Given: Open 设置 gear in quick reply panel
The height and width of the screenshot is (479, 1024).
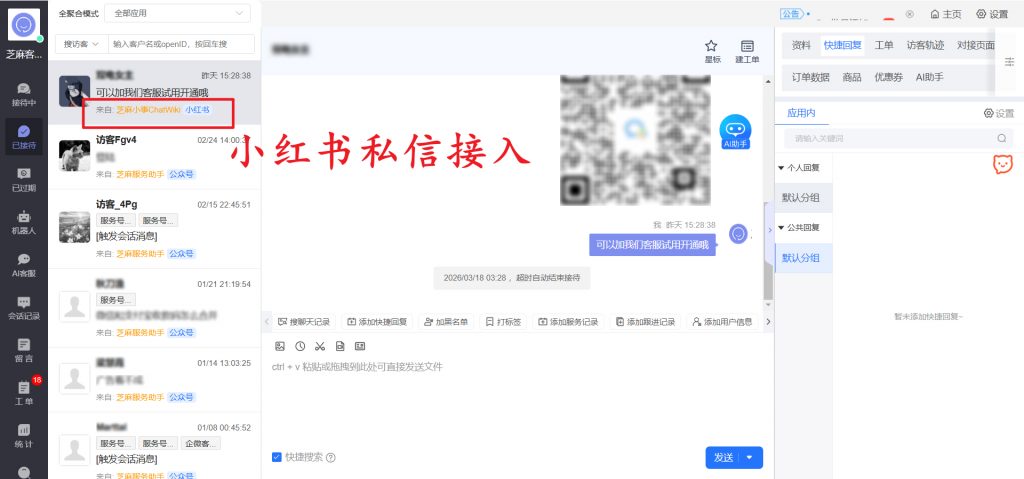Looking at the screenshot, I should [x=999, y=113].
